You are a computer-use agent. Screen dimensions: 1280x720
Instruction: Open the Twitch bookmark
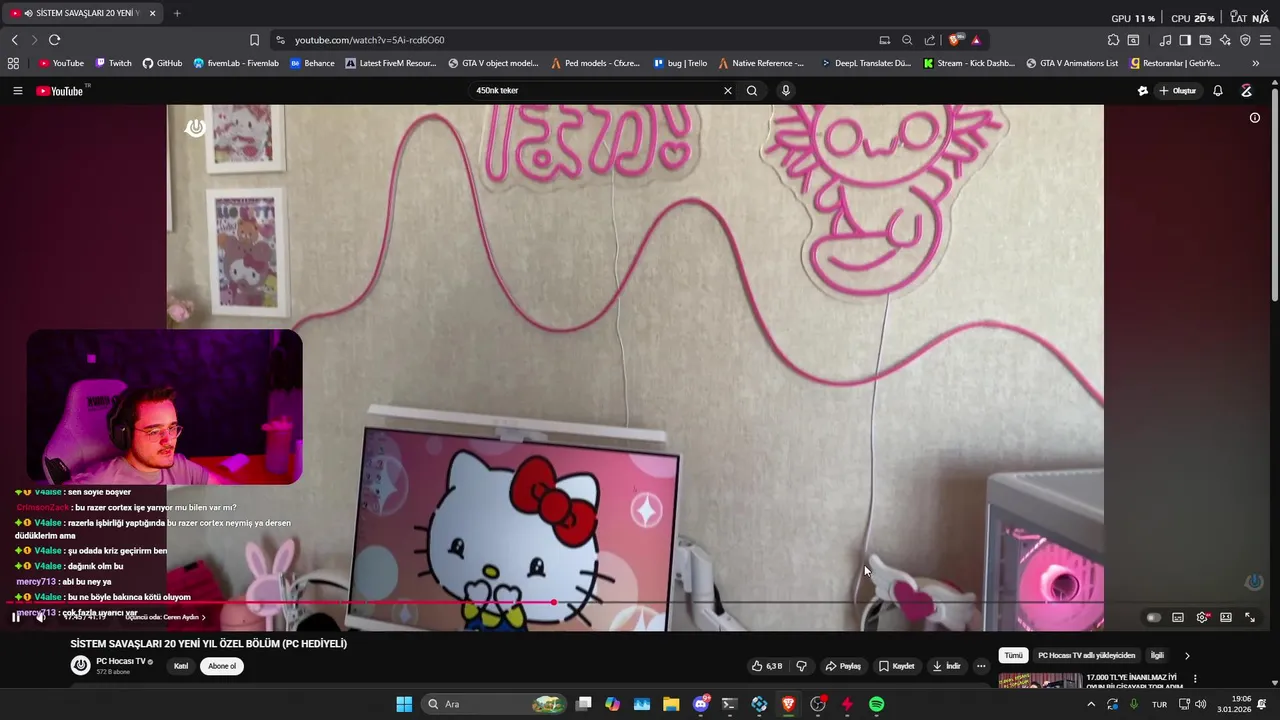113,63
